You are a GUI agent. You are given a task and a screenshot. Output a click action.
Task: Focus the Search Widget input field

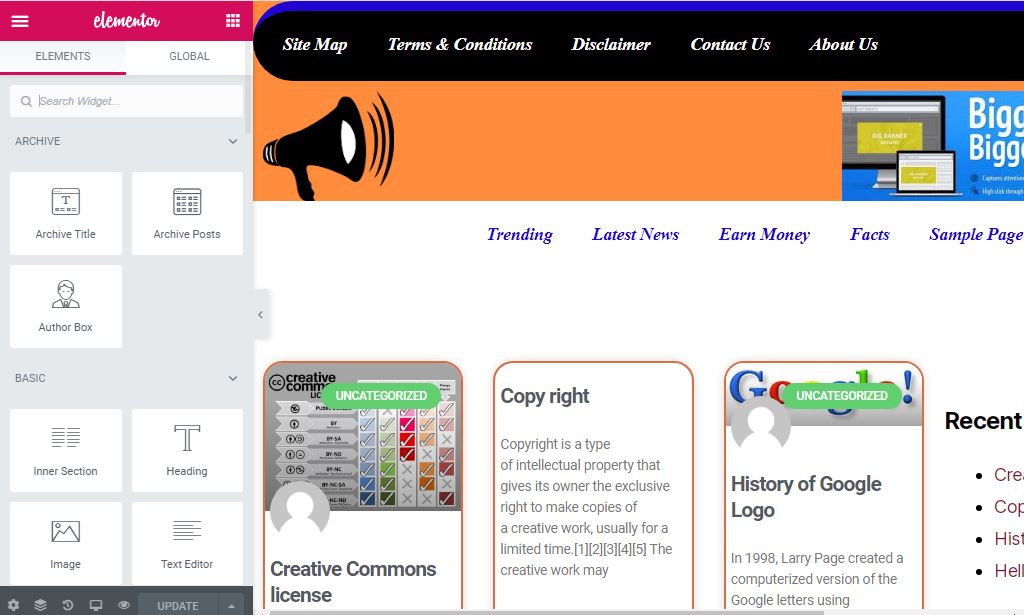click(x=126, y=101)
